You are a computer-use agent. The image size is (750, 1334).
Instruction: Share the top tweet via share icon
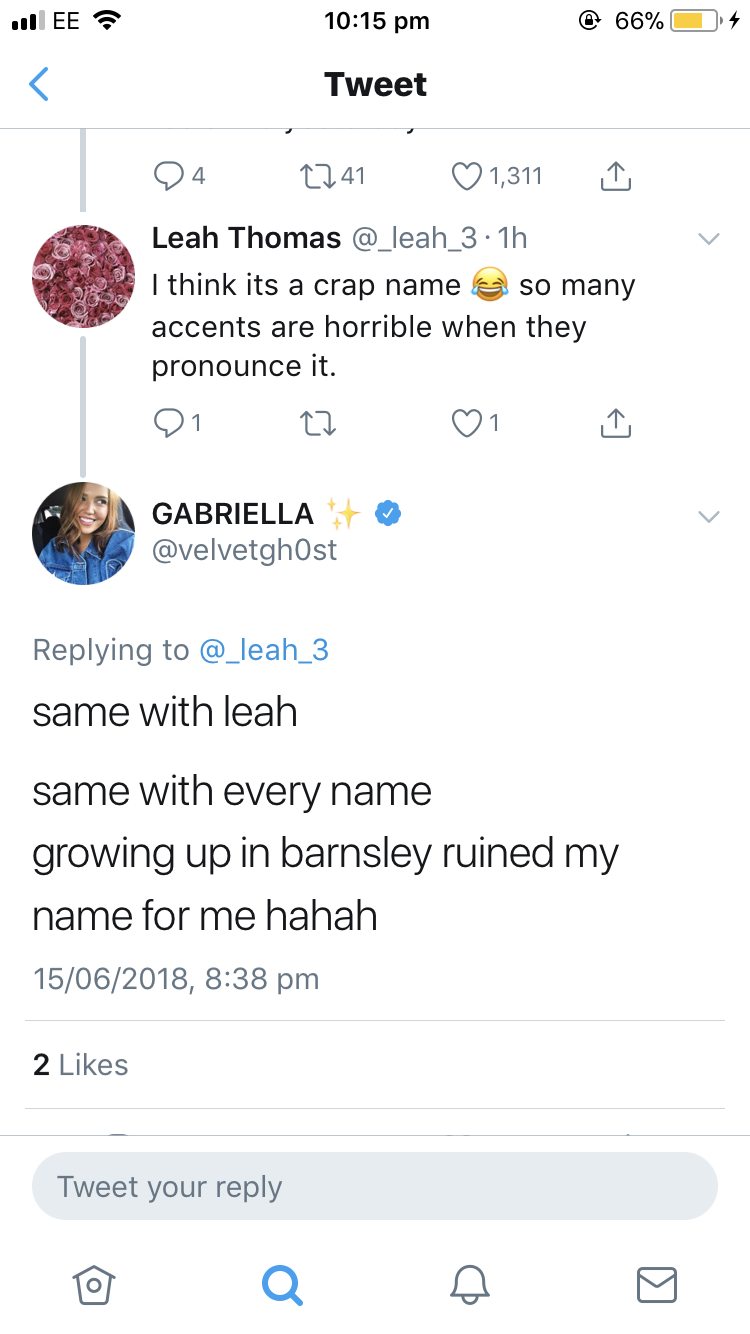tap(616, 176)
